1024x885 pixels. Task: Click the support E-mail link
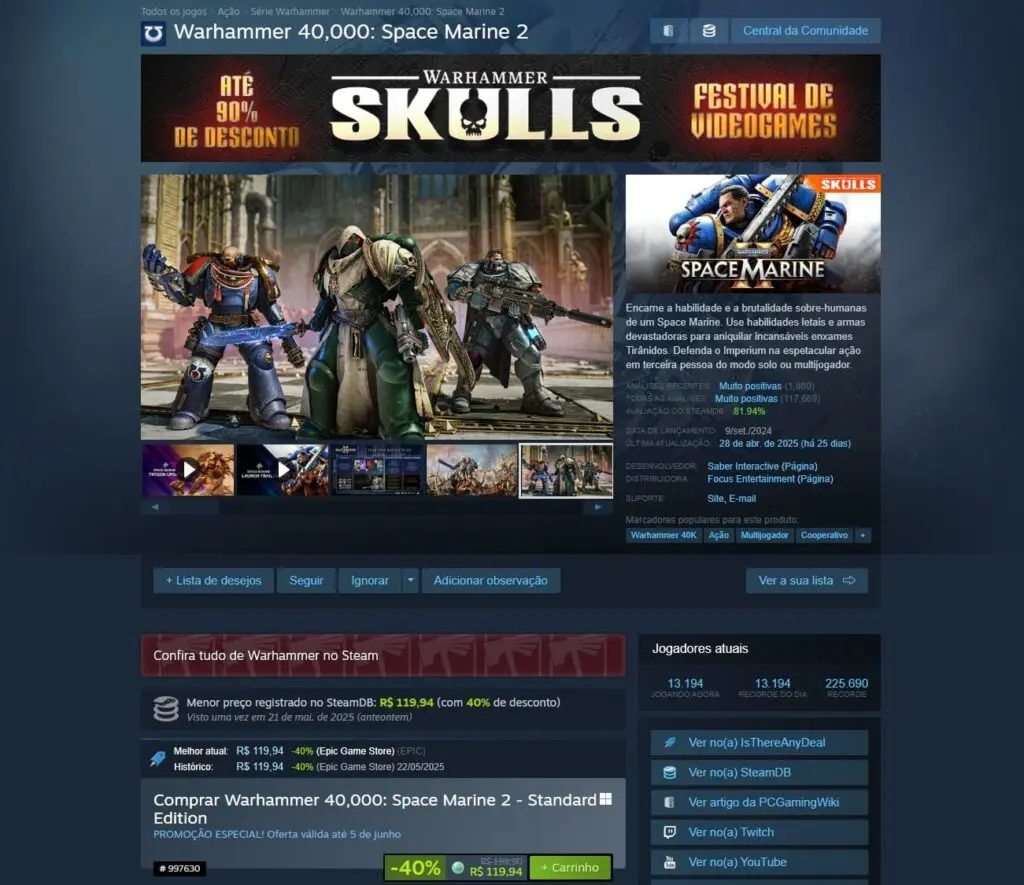[x=743, y=498]
